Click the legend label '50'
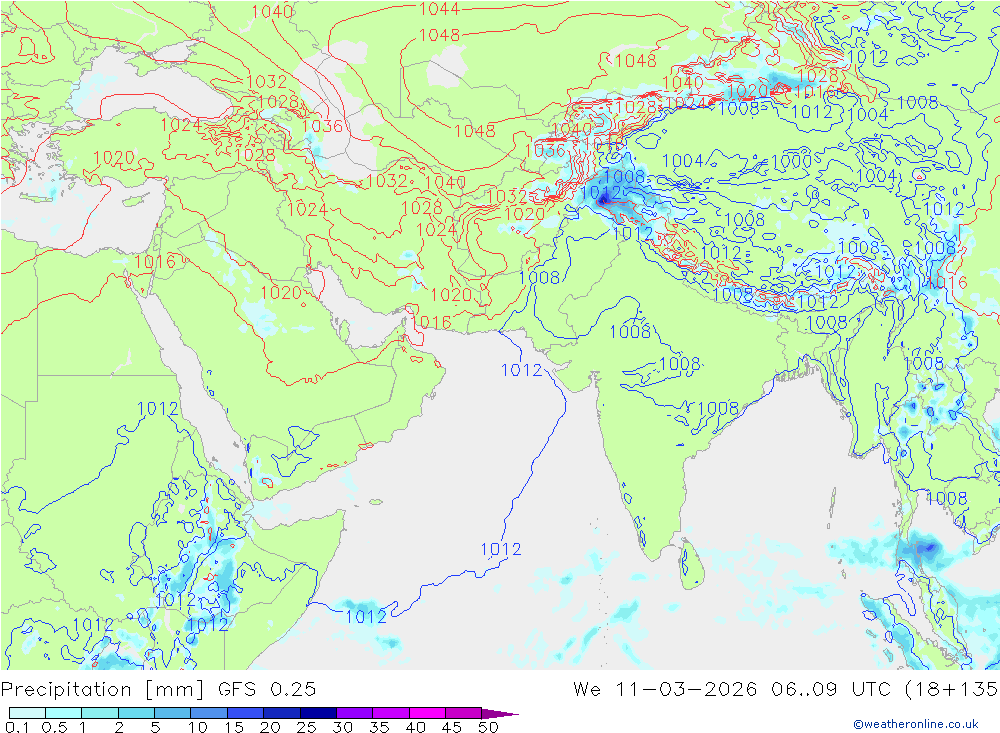This screenshot has width=1000, height=733. 488,727
